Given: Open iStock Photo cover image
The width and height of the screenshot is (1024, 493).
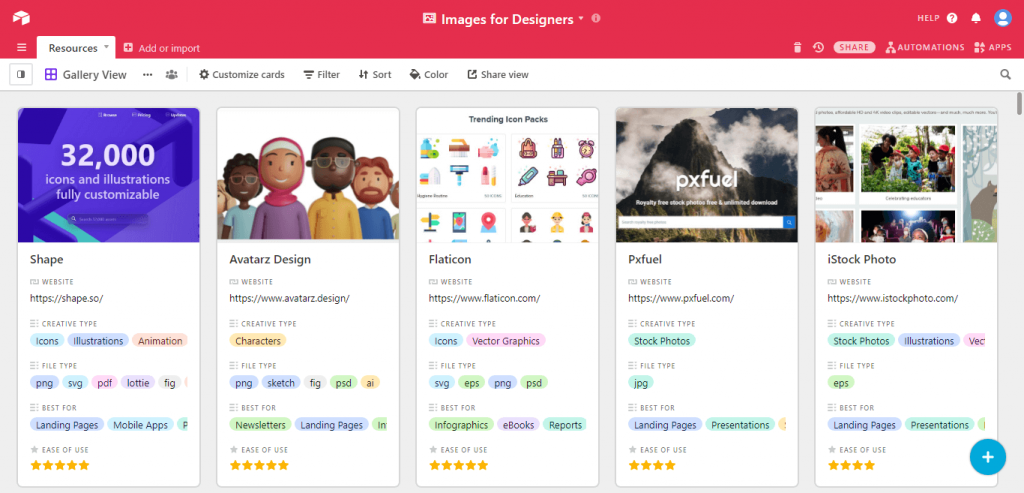Looking at the screenshot, I should click(906, 175).
